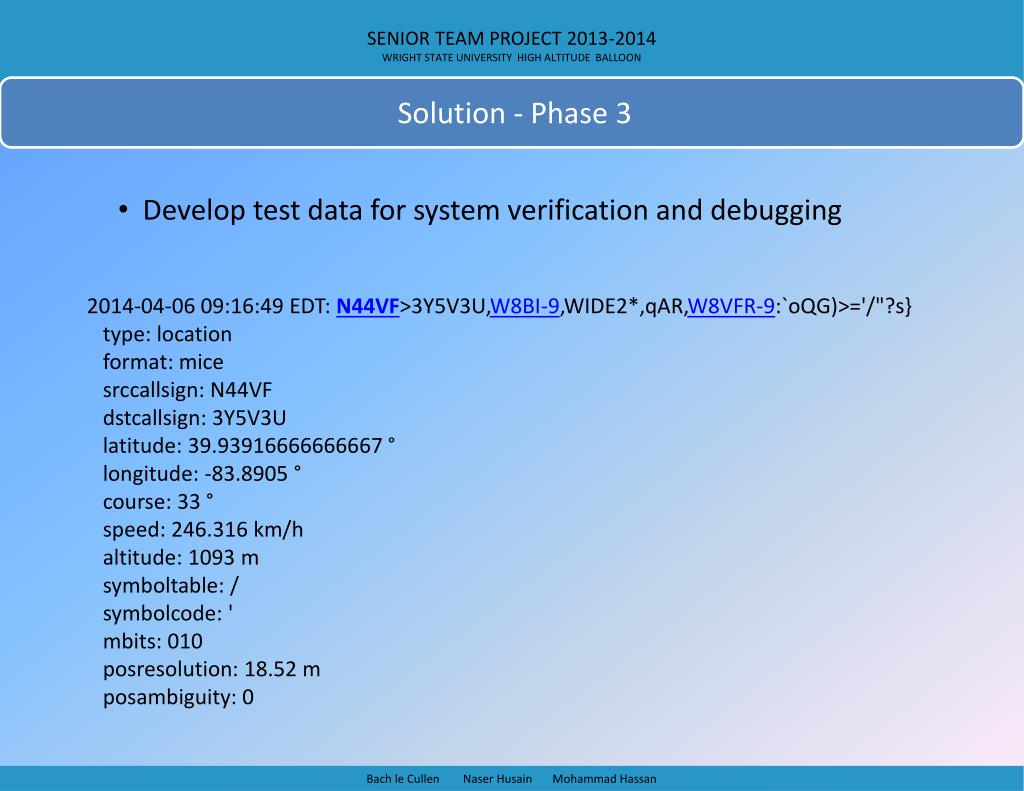Screen dimensions: 1024x791
Task: Select the WIDE2*,qAR path text
Action: point(624,306)
